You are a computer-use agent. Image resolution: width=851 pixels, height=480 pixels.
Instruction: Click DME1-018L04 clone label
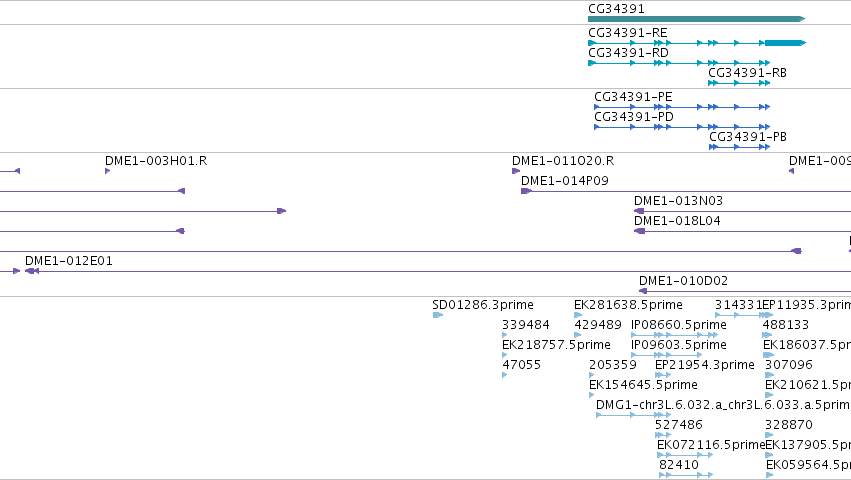pyautogui.click(x=677, y=221)
